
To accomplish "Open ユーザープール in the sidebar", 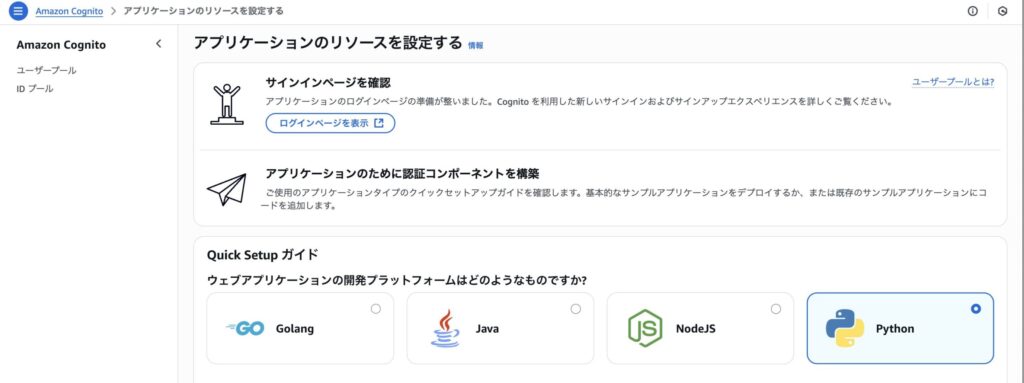I will (x=46, y=71).
